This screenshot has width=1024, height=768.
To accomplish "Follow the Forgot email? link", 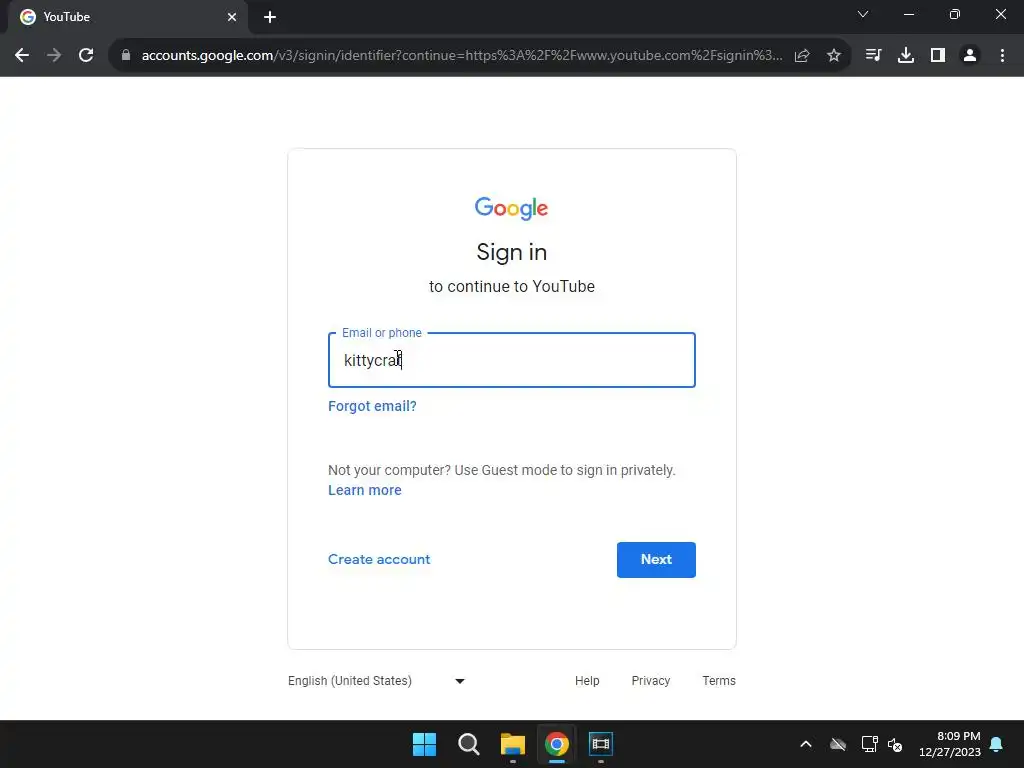I will pos(372,406).
